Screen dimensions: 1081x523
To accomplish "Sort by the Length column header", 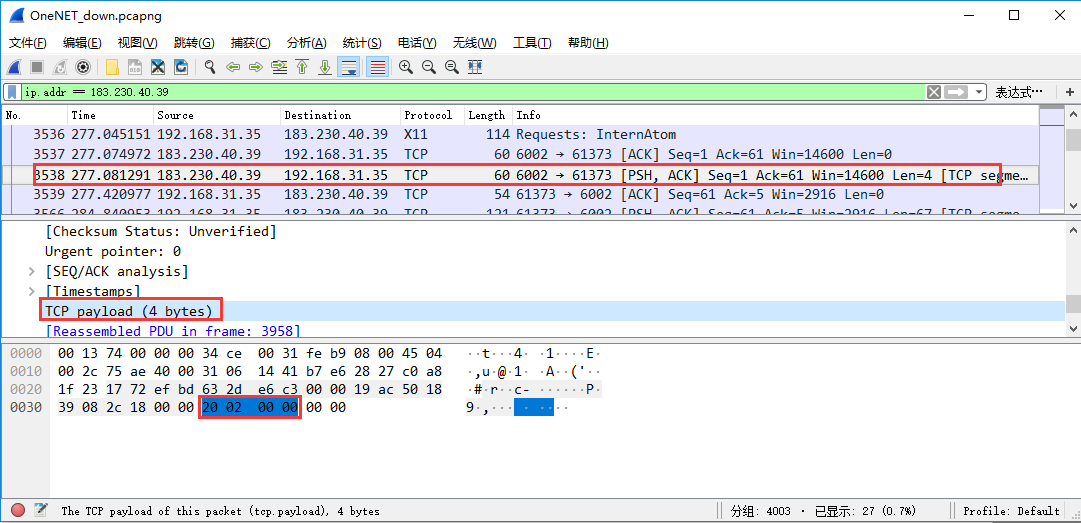I will [x=488, y=115].
